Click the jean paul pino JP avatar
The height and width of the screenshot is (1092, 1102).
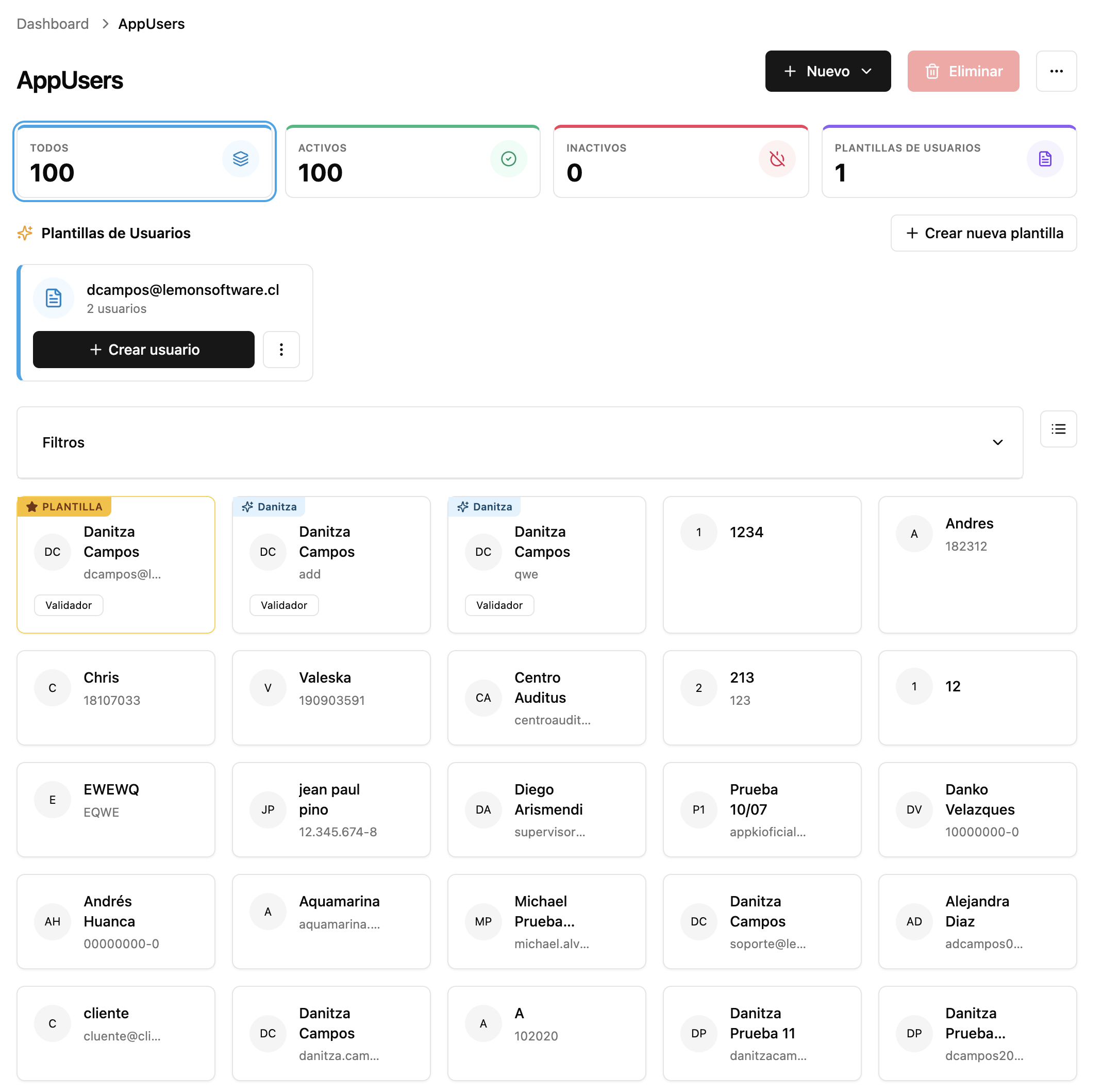point(268,809)
